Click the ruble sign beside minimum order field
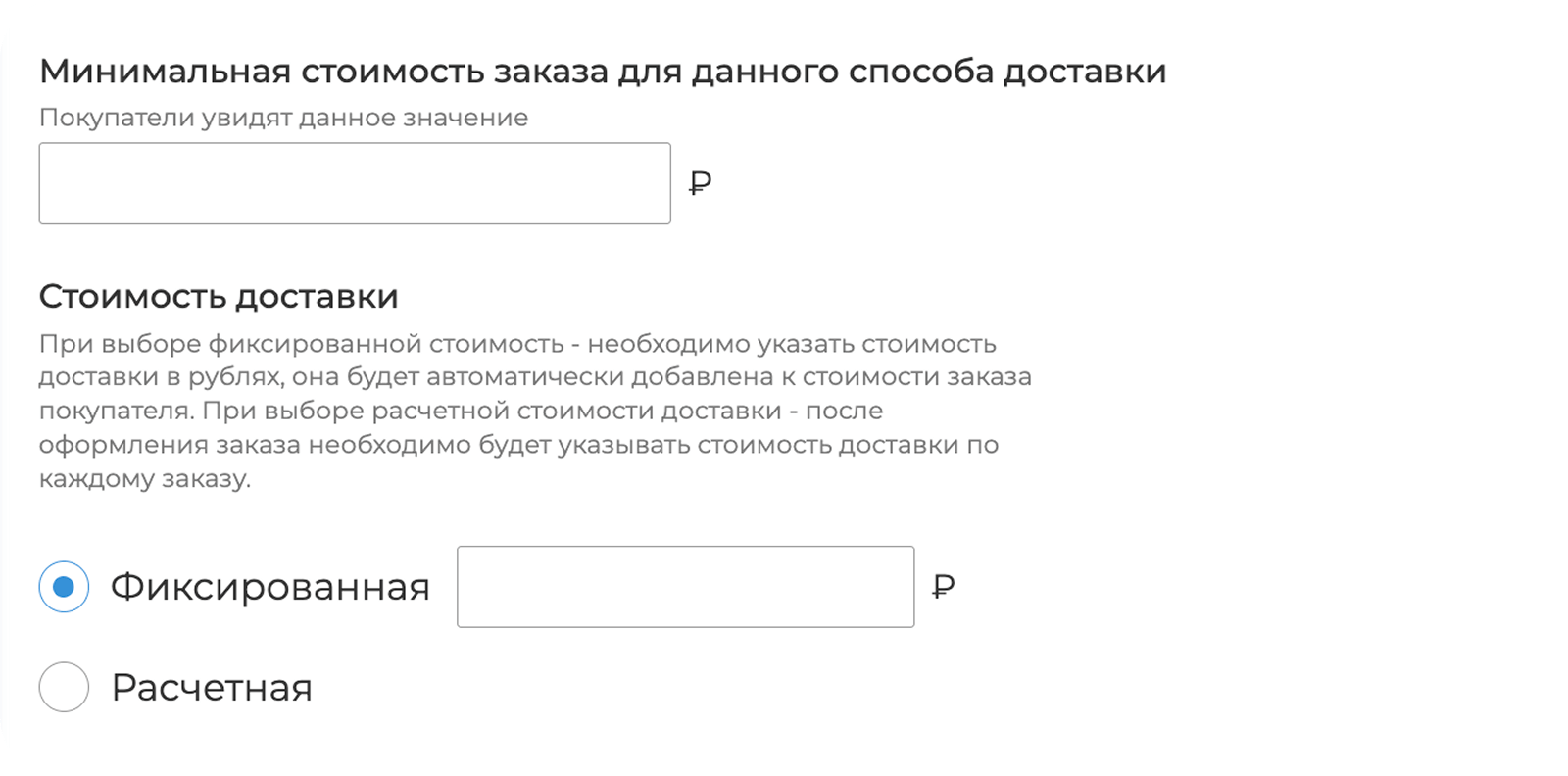Viewport: 1568px width, 776px height. pos(700,183)
